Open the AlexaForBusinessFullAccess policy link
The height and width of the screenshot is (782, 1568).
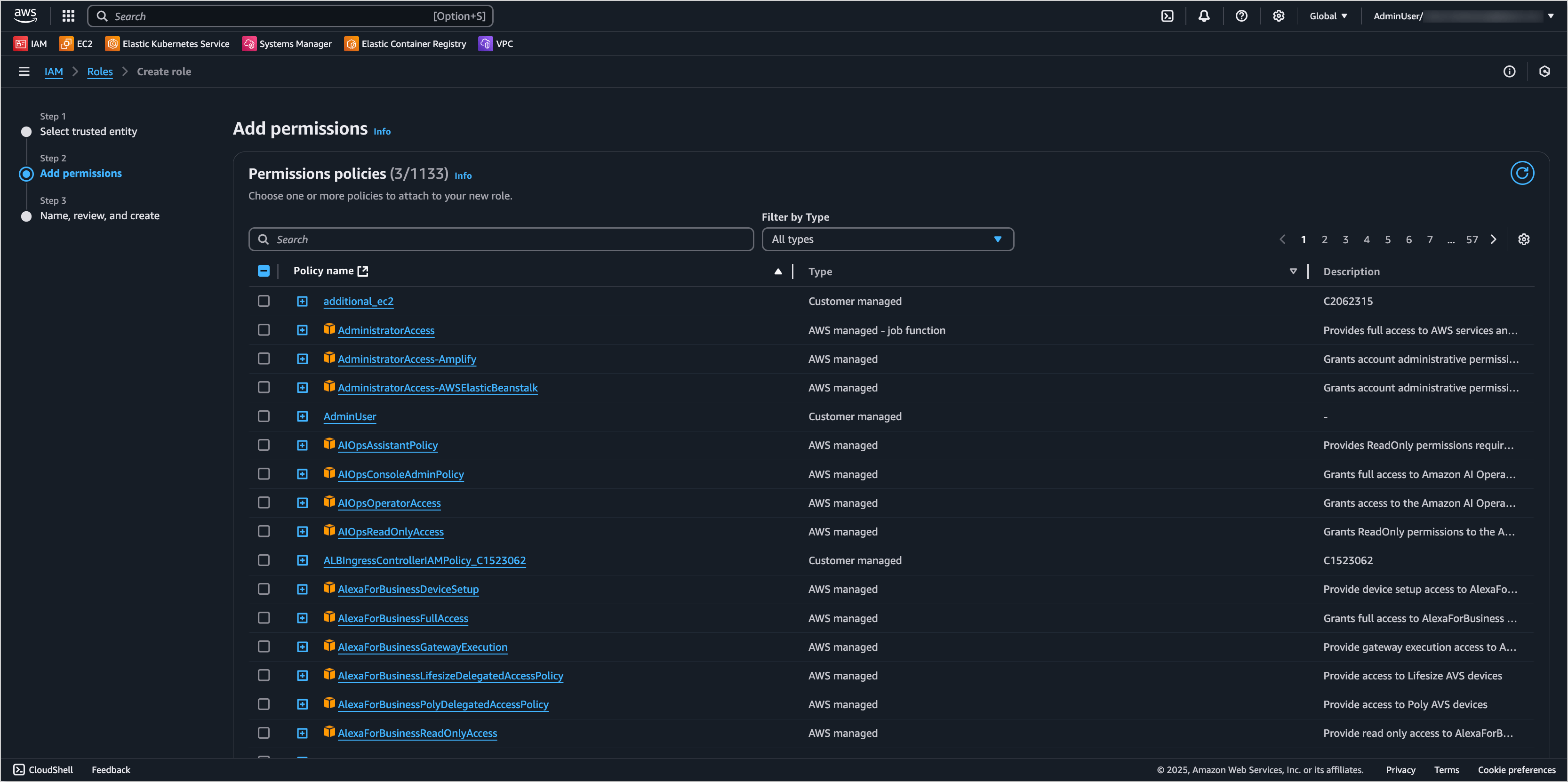point(403,618)
